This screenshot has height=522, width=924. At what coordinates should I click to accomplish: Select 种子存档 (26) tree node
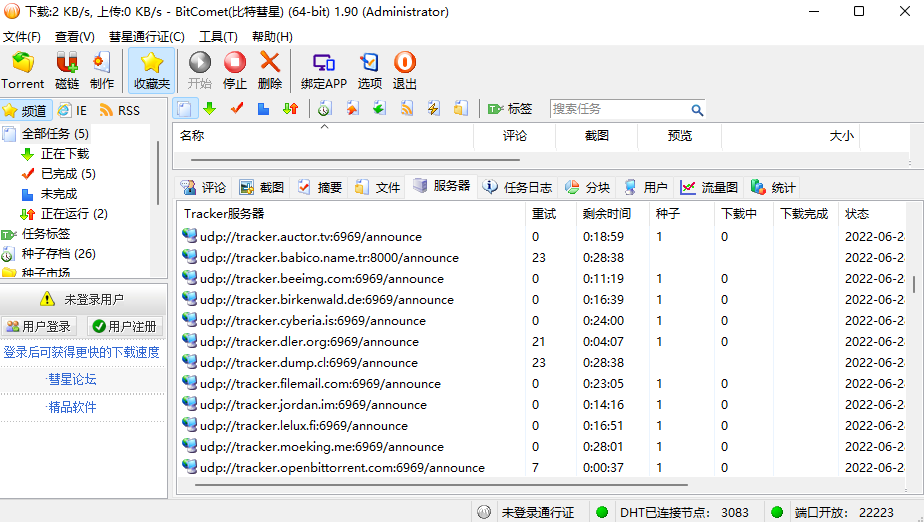58,254
